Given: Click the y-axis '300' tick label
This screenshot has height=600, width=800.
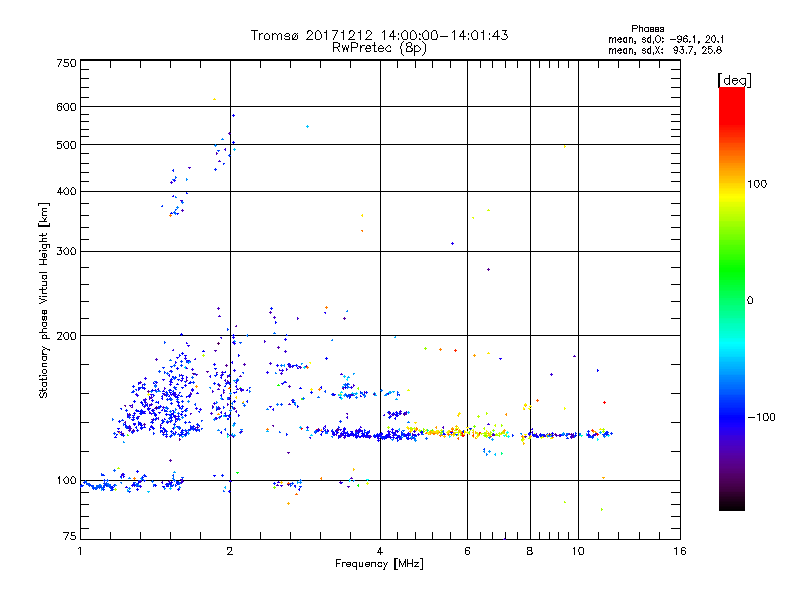Looking at the screenshot, I should pos(66,252).
